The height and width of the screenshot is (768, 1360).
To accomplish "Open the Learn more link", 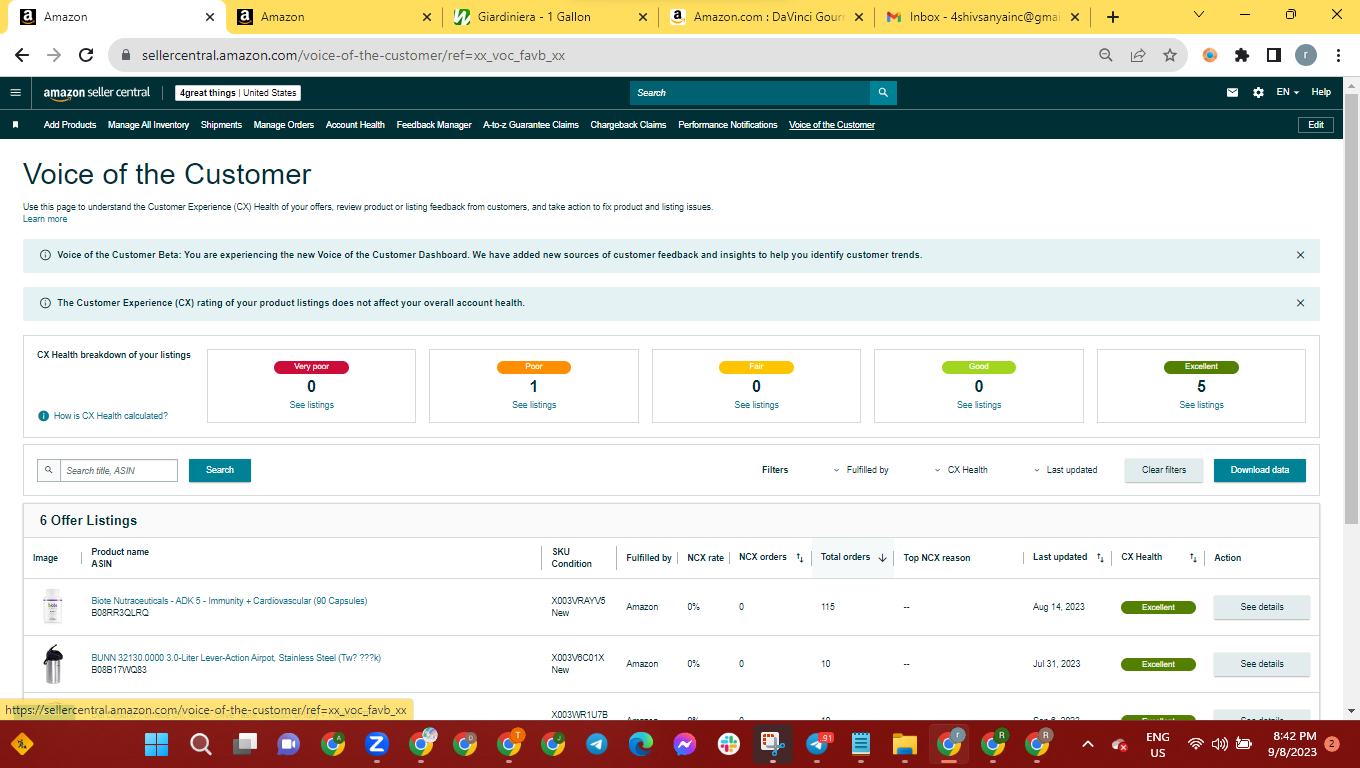I will pyautogui.click(x=45, y=219).
